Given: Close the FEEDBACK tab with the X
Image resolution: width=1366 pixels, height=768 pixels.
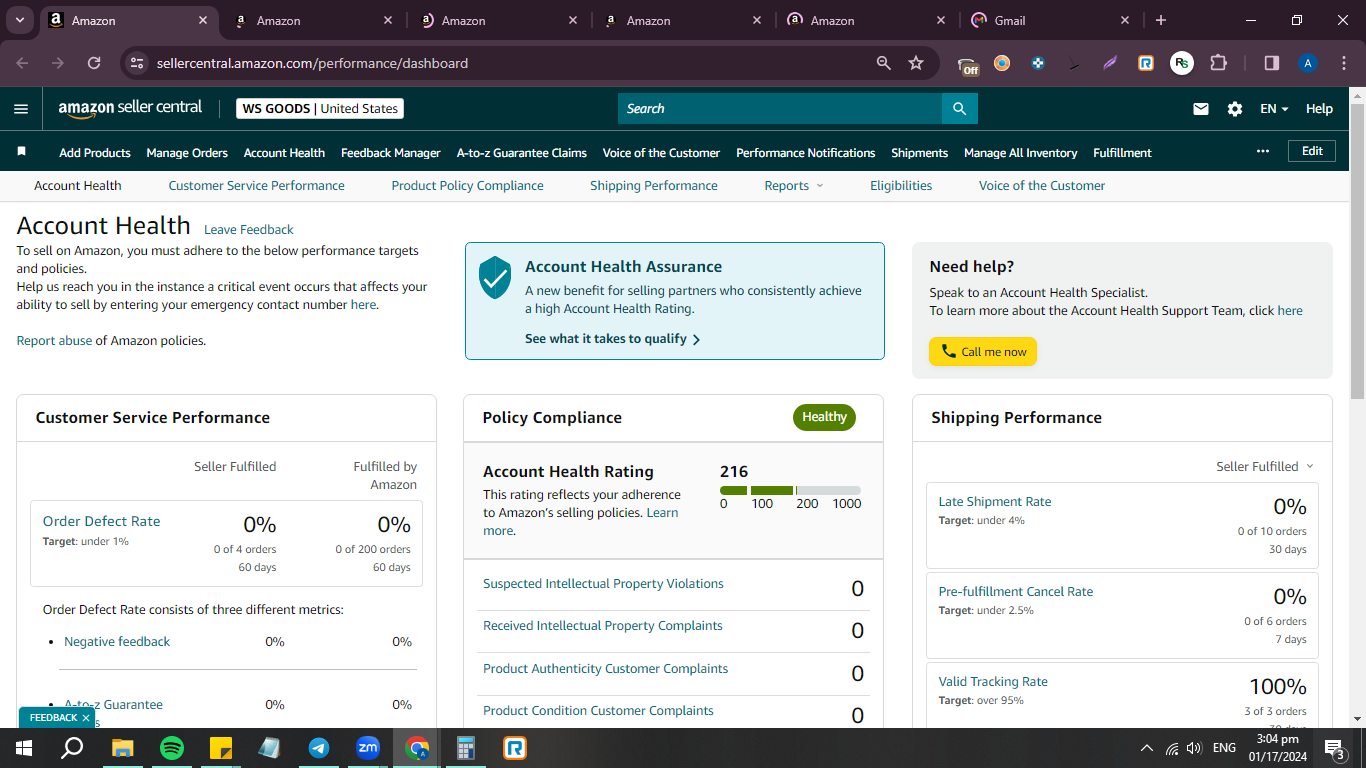Looking at the screenshot, I should click(x=86, y=718).
